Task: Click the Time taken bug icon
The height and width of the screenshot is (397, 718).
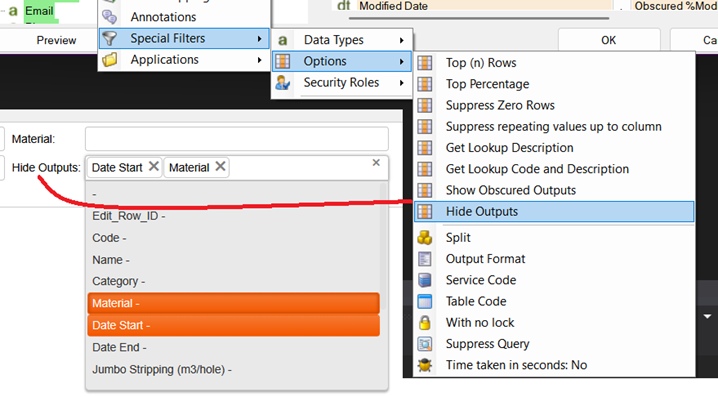Action: pos(424,365)
